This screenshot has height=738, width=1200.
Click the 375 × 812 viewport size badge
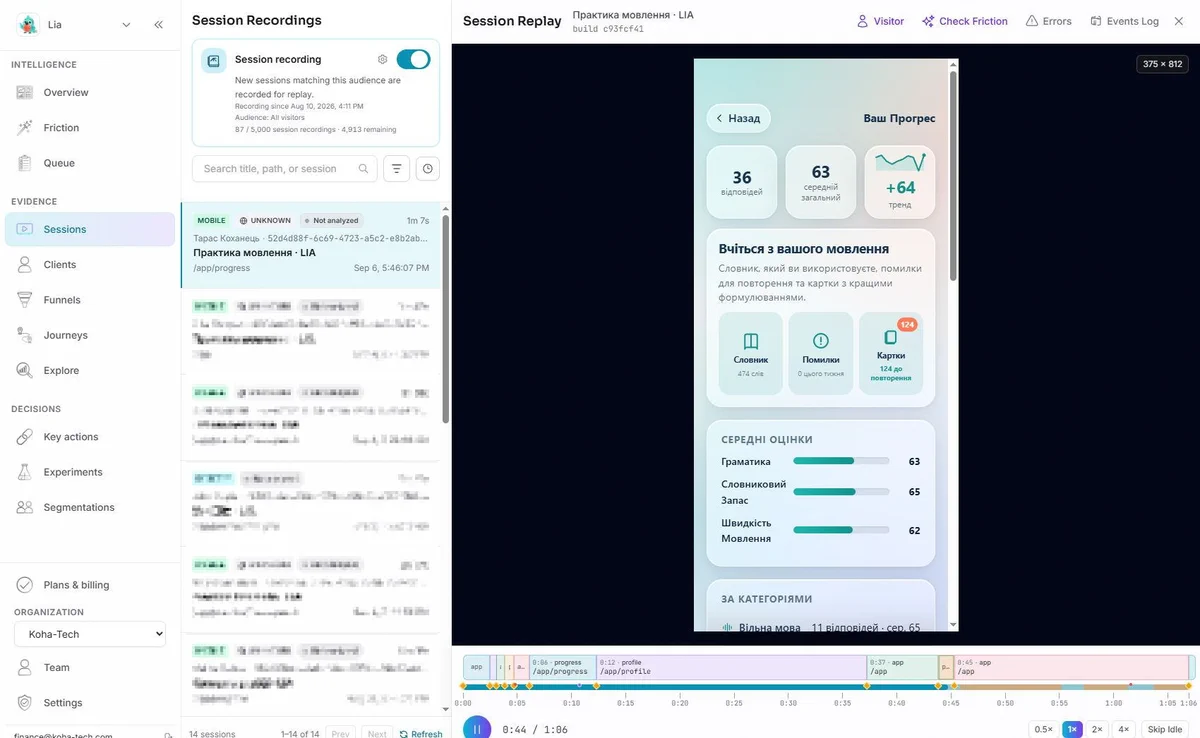point(1162,64)
